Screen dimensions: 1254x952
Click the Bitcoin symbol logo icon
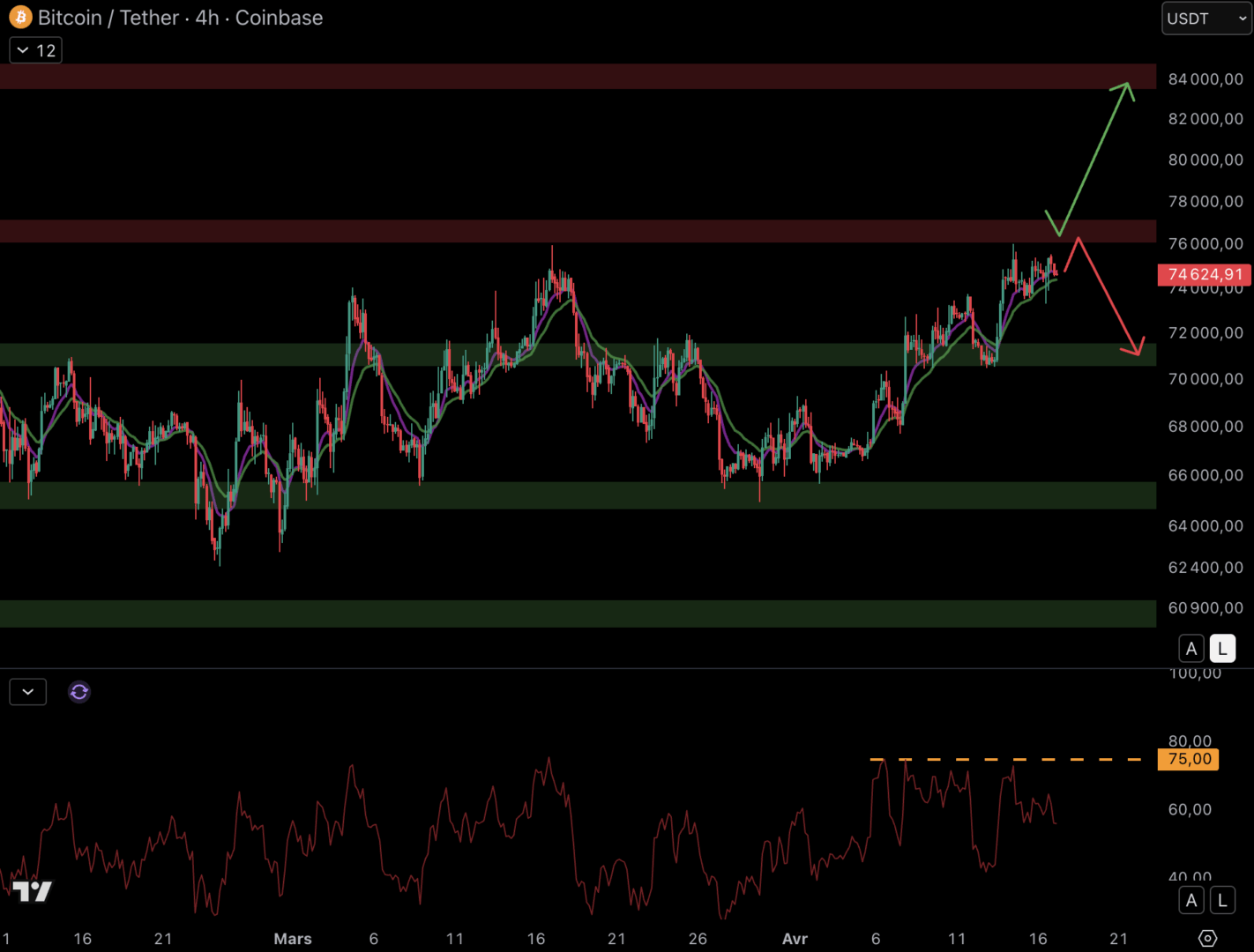20,18
